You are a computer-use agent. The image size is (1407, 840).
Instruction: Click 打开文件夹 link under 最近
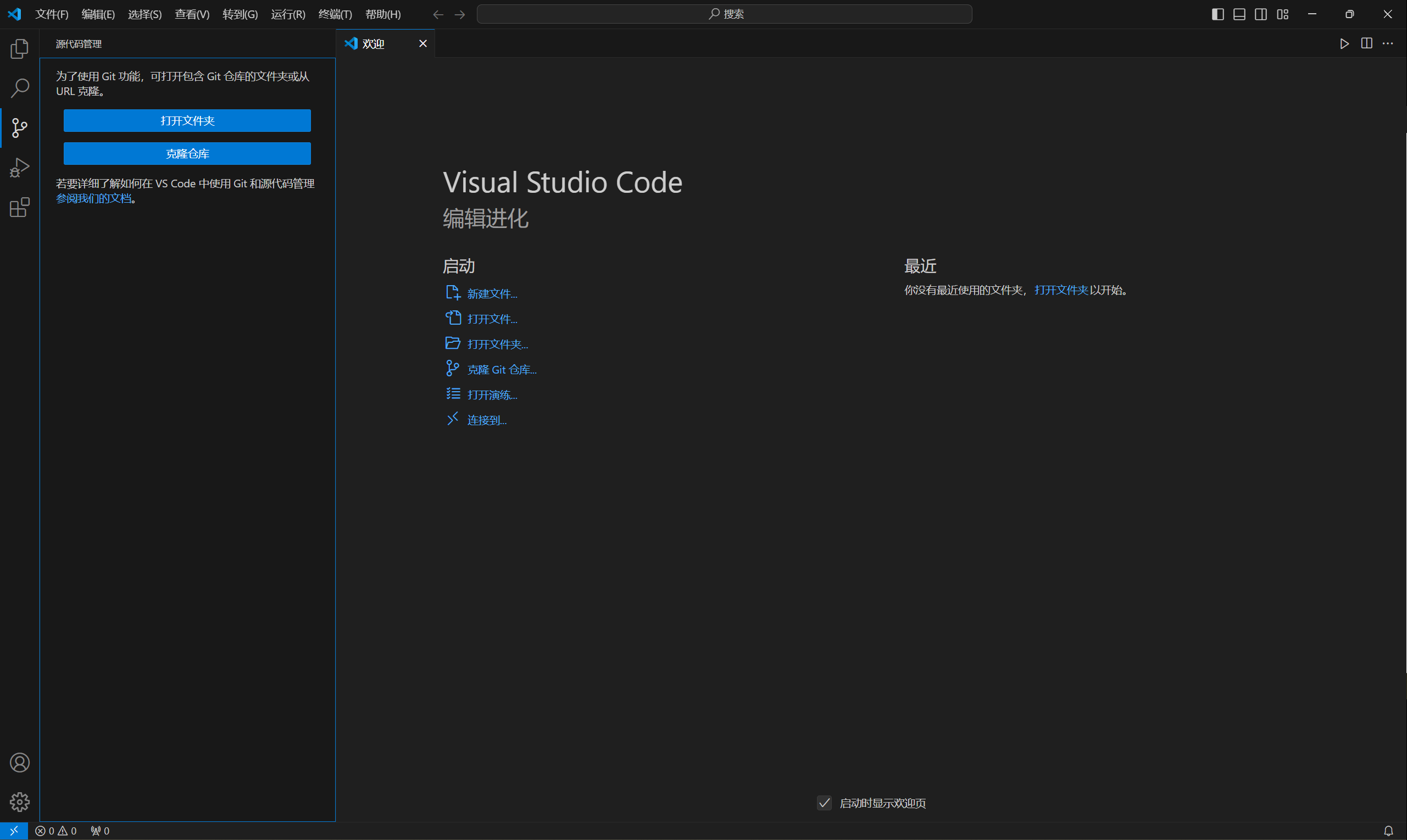1061,290
